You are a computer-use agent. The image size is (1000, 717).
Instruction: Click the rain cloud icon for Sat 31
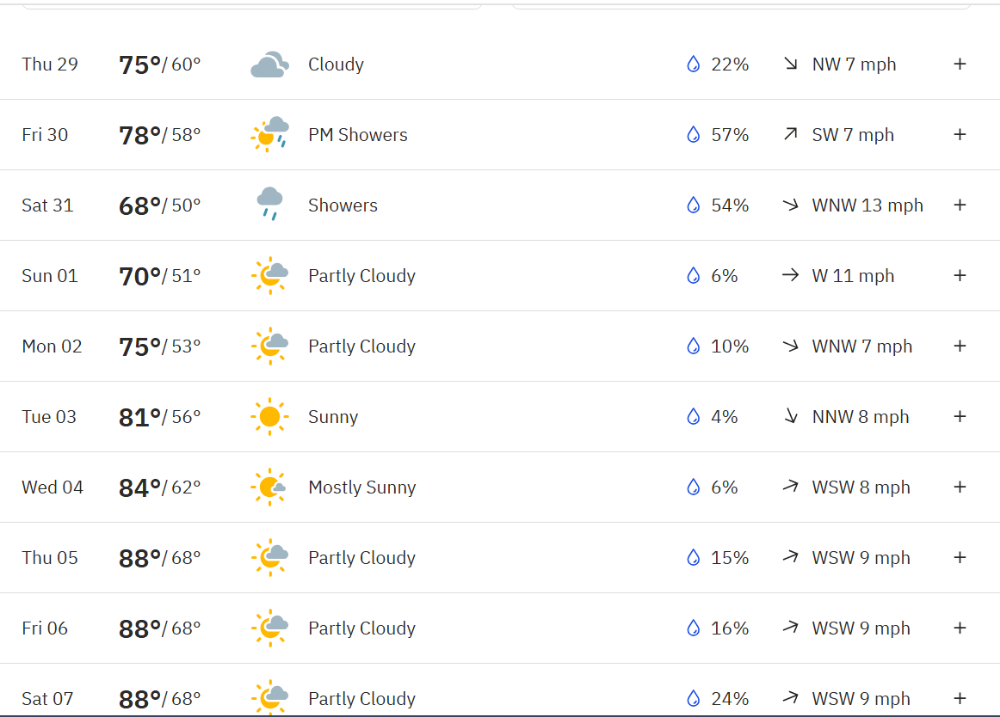point(270,204)
